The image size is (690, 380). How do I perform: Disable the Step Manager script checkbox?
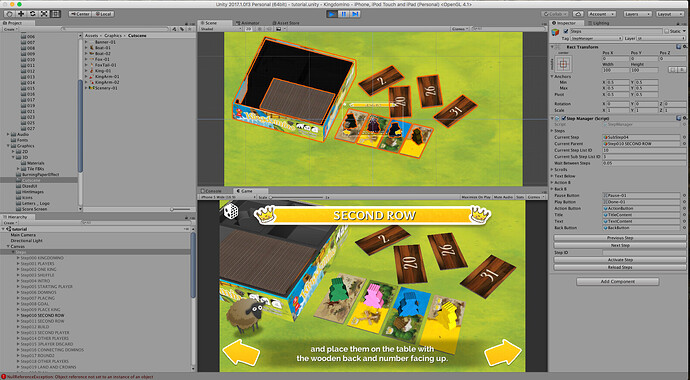tap(564, 118)
